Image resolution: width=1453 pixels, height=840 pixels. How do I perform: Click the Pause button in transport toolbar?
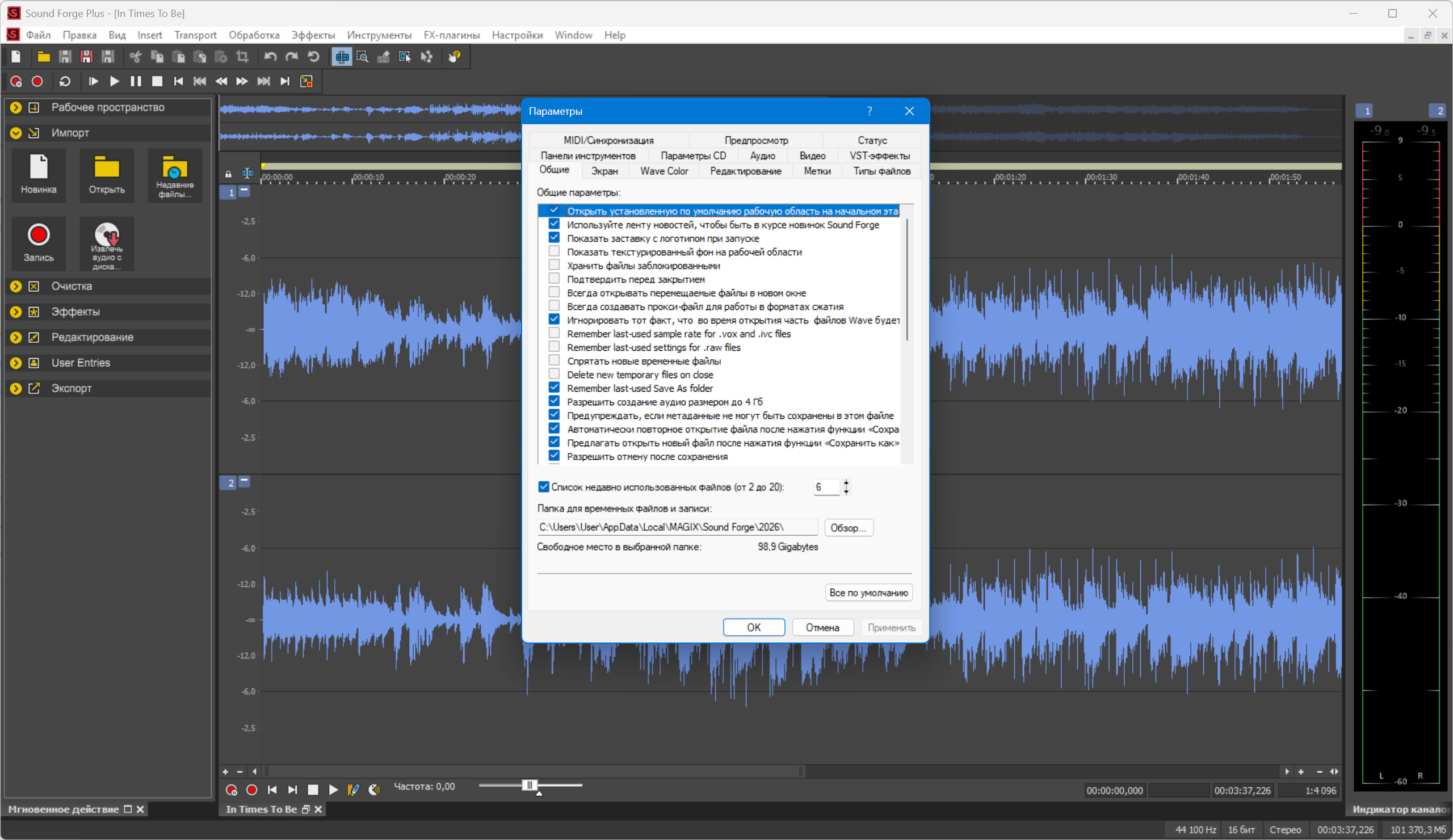click(x=136, y=81)
